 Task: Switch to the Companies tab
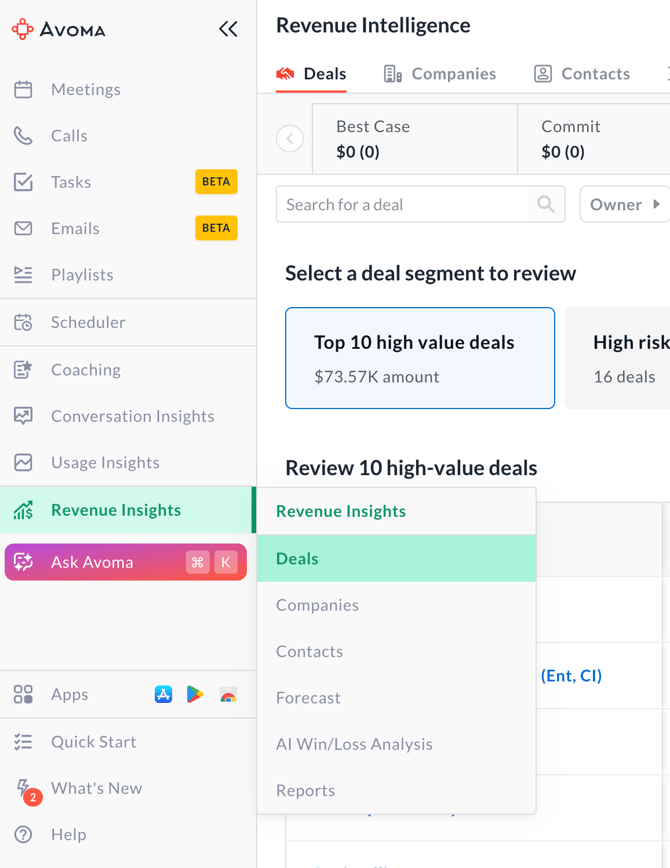pos(440,74)
